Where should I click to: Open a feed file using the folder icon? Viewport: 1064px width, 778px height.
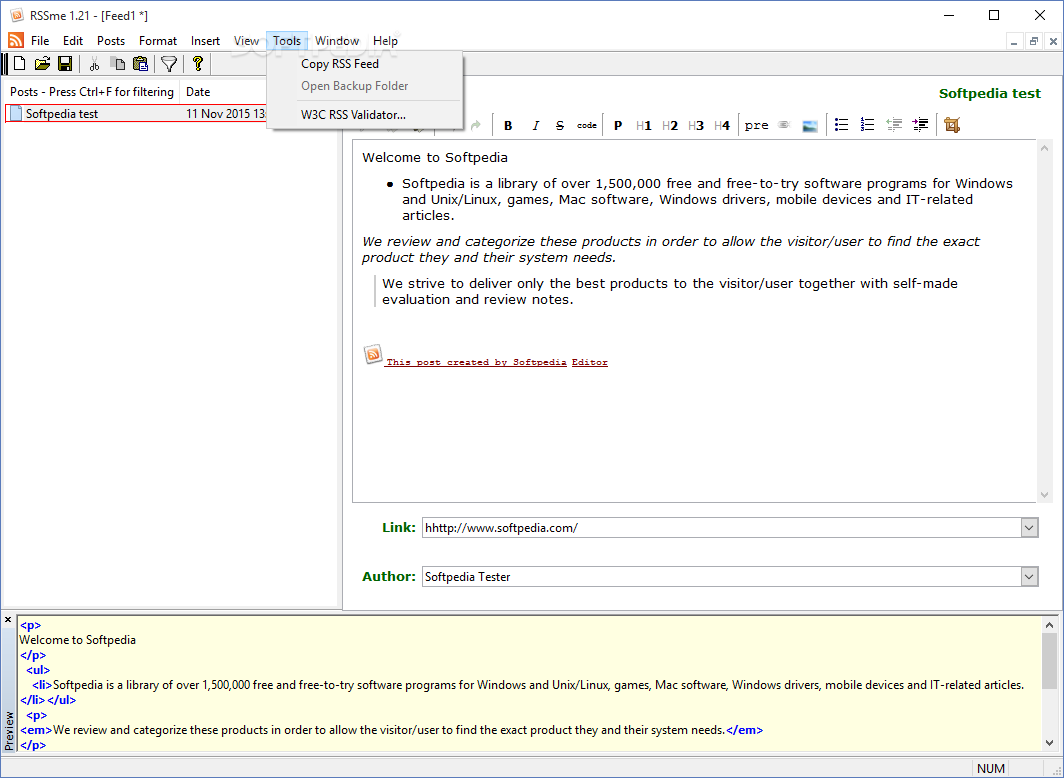[43, 64]
